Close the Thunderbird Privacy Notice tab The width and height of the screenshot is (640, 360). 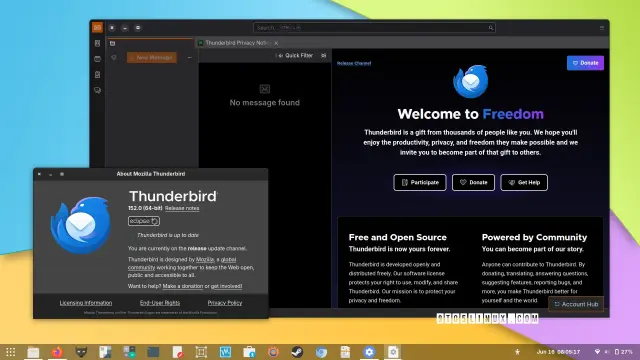(276, 43)
